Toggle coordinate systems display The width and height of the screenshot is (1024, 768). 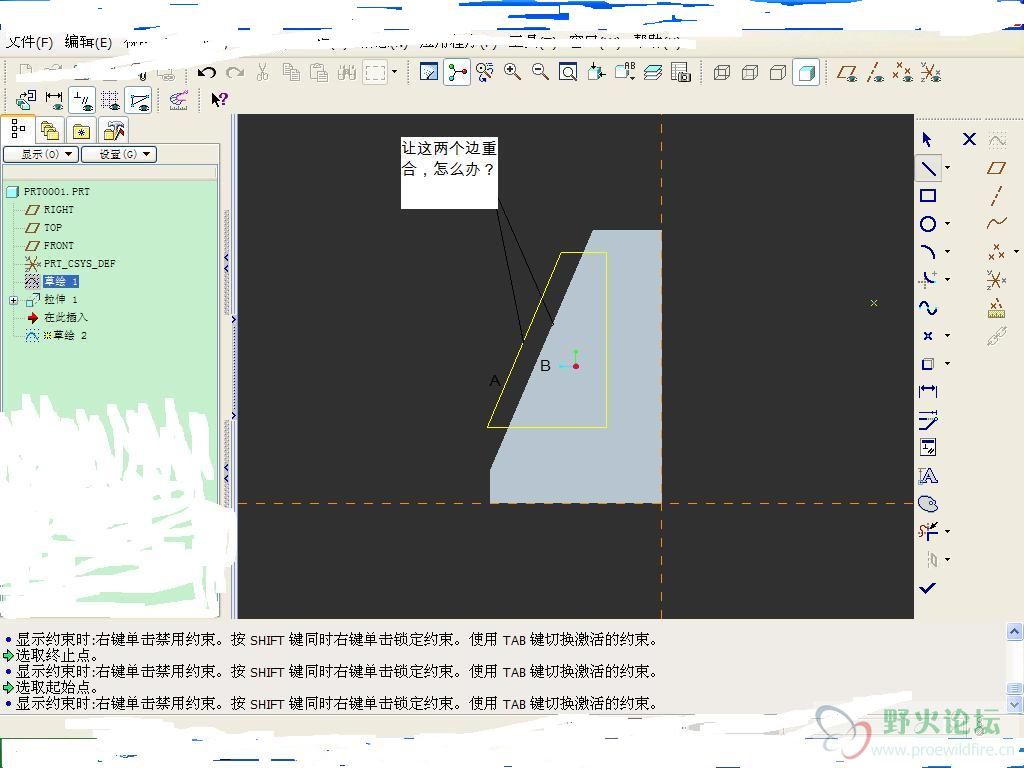point(931,72)
